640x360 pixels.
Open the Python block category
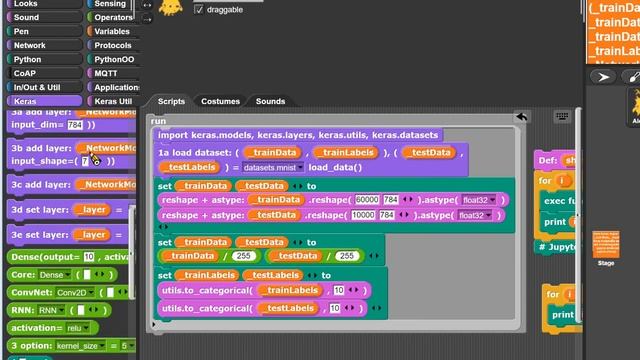pos(44,59)
